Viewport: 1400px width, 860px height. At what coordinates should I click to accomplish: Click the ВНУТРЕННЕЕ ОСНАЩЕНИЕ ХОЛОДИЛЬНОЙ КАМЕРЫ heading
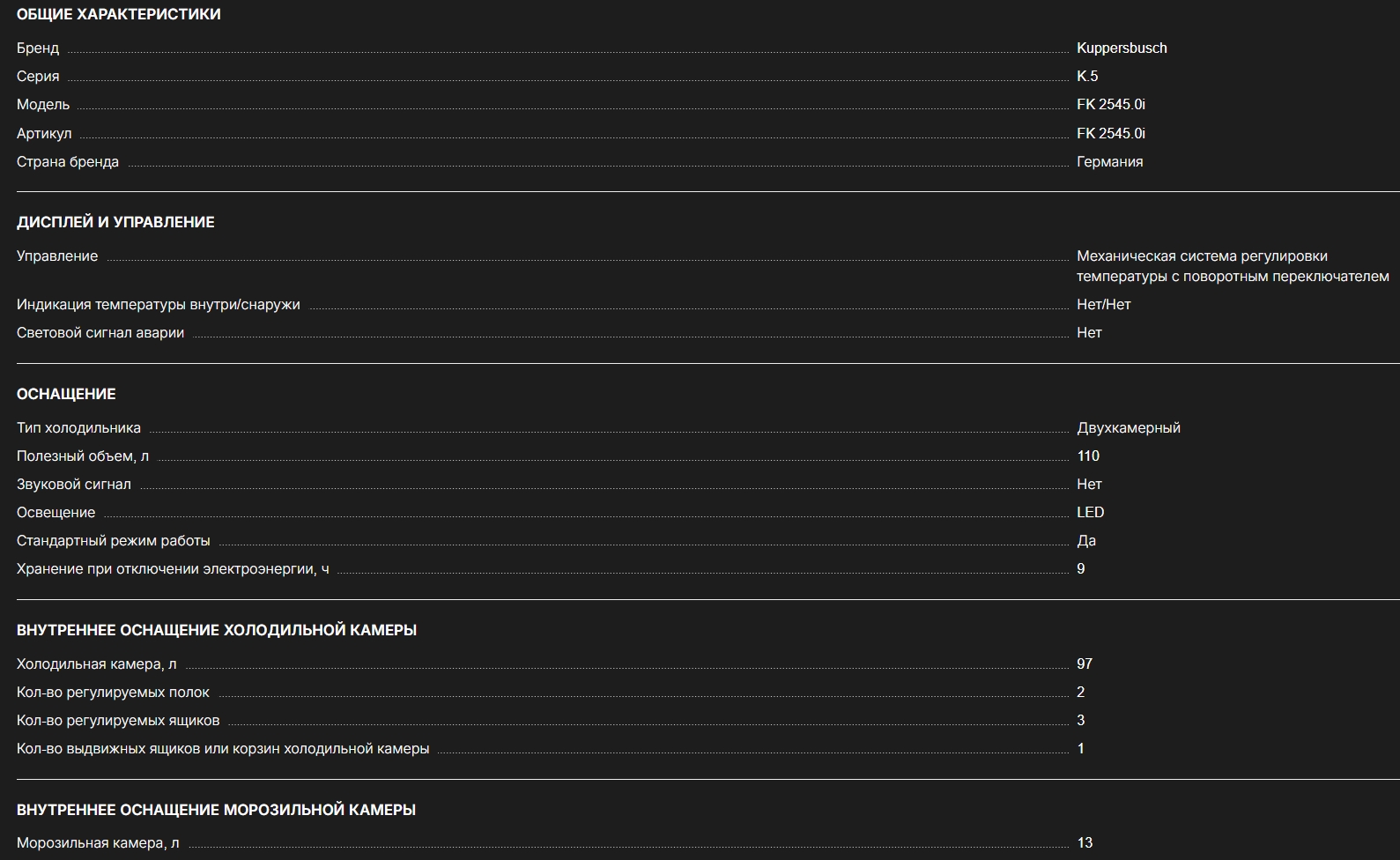[217, 631]
